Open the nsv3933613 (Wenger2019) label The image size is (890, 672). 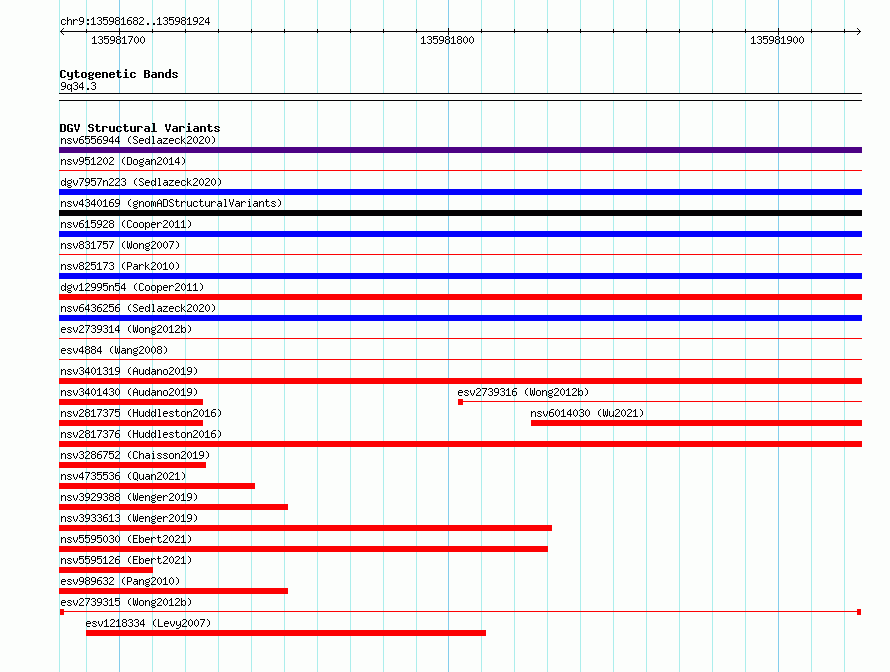point(129,518)
